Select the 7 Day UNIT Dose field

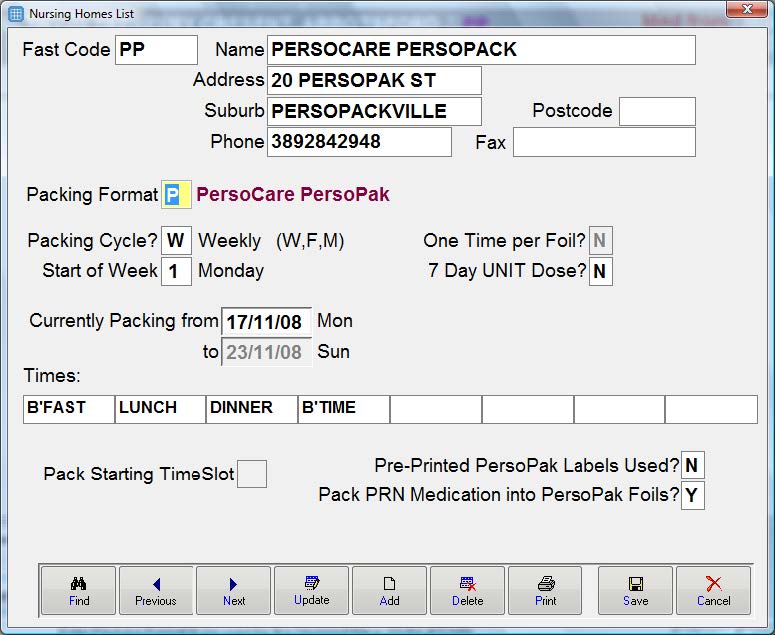[x=600, y=271]
